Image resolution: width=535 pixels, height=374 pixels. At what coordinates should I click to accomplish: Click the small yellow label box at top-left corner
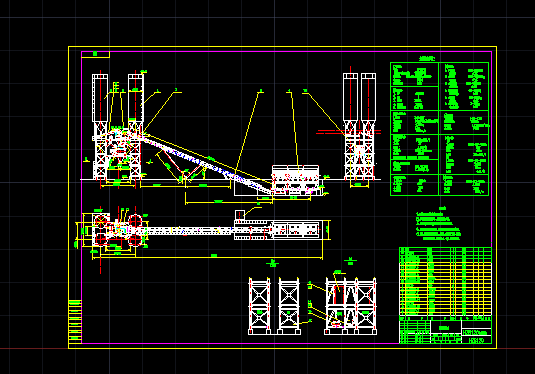(95, 54)
